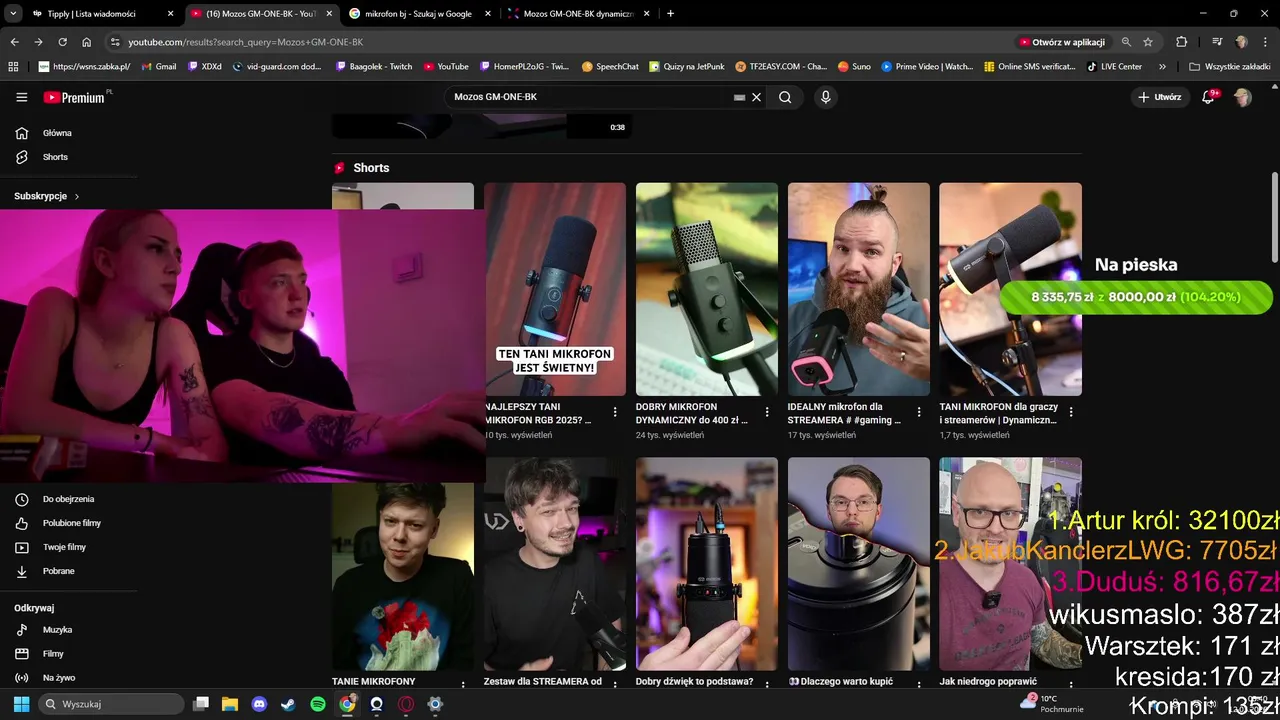This screenshot has height=720, width=1280.
Task: Open YouTube notifications bell
Action: (x=1208, y=97)
